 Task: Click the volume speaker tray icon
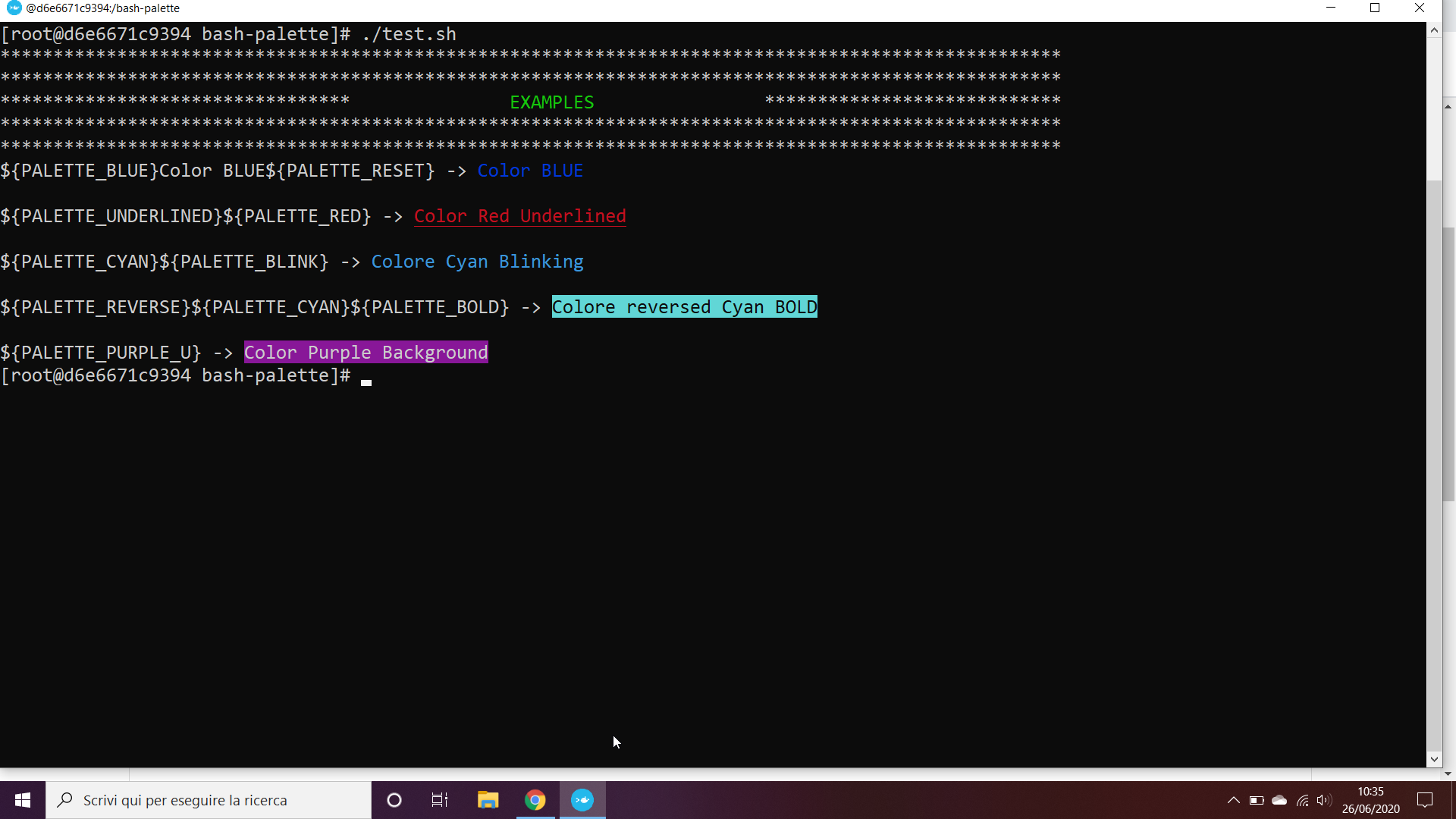1324,800
